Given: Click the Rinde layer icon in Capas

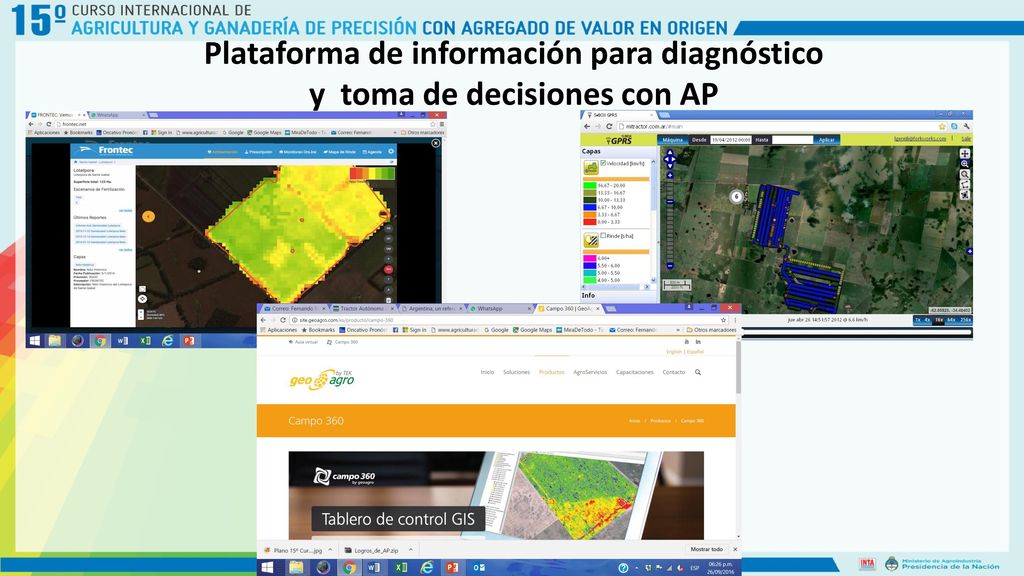Looking at the screenshot, I should pos(590,240).
